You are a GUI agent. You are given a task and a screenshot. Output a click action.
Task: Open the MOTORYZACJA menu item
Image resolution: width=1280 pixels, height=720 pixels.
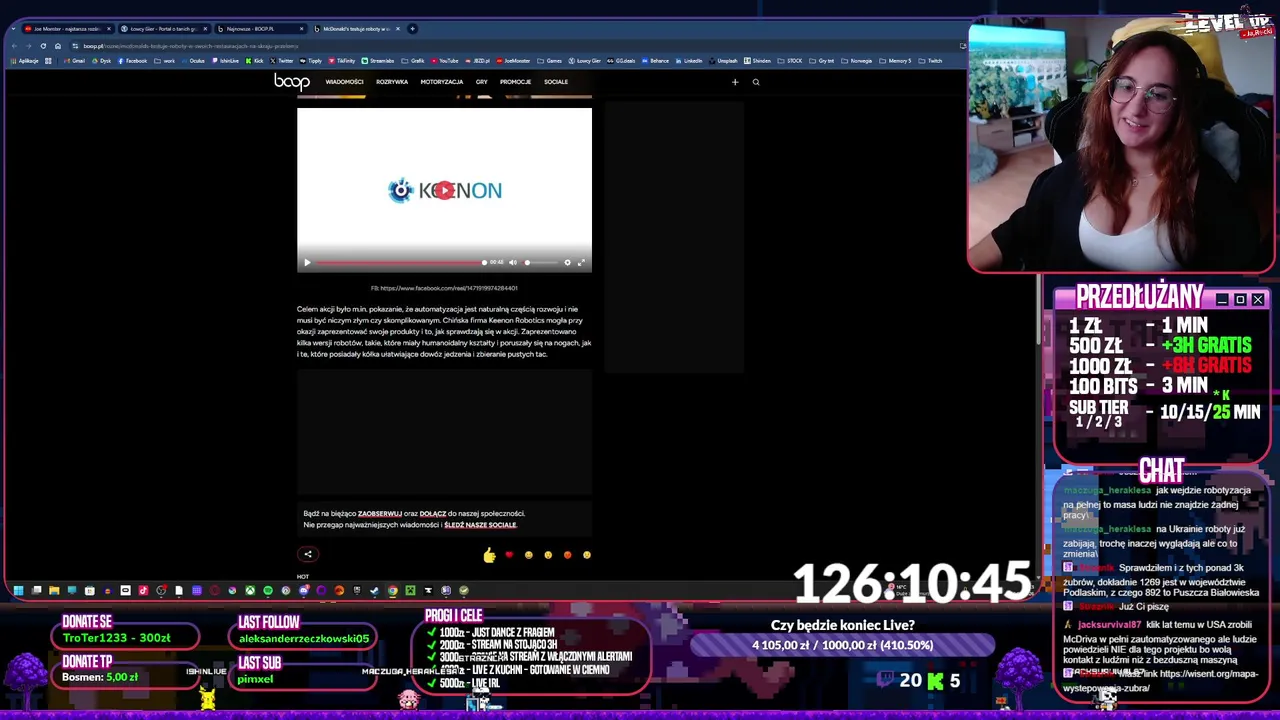point(442,82)
